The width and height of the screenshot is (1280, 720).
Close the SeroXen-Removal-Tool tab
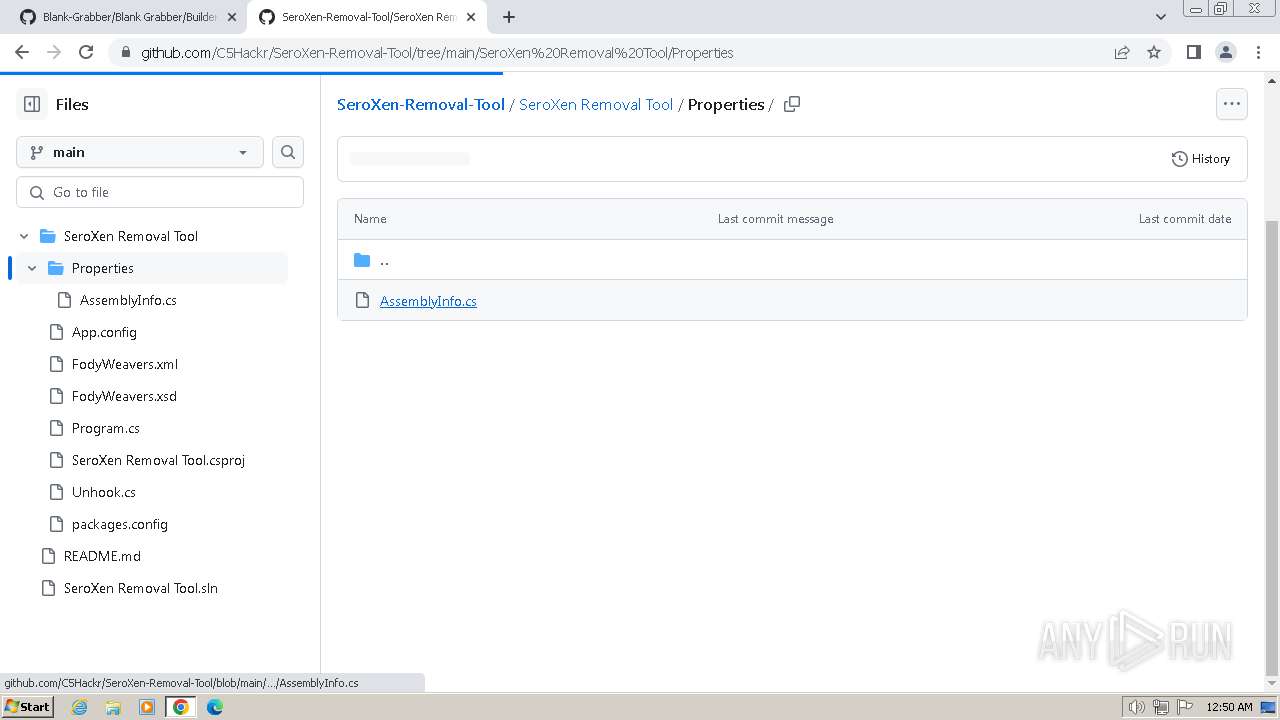point(471,17)
